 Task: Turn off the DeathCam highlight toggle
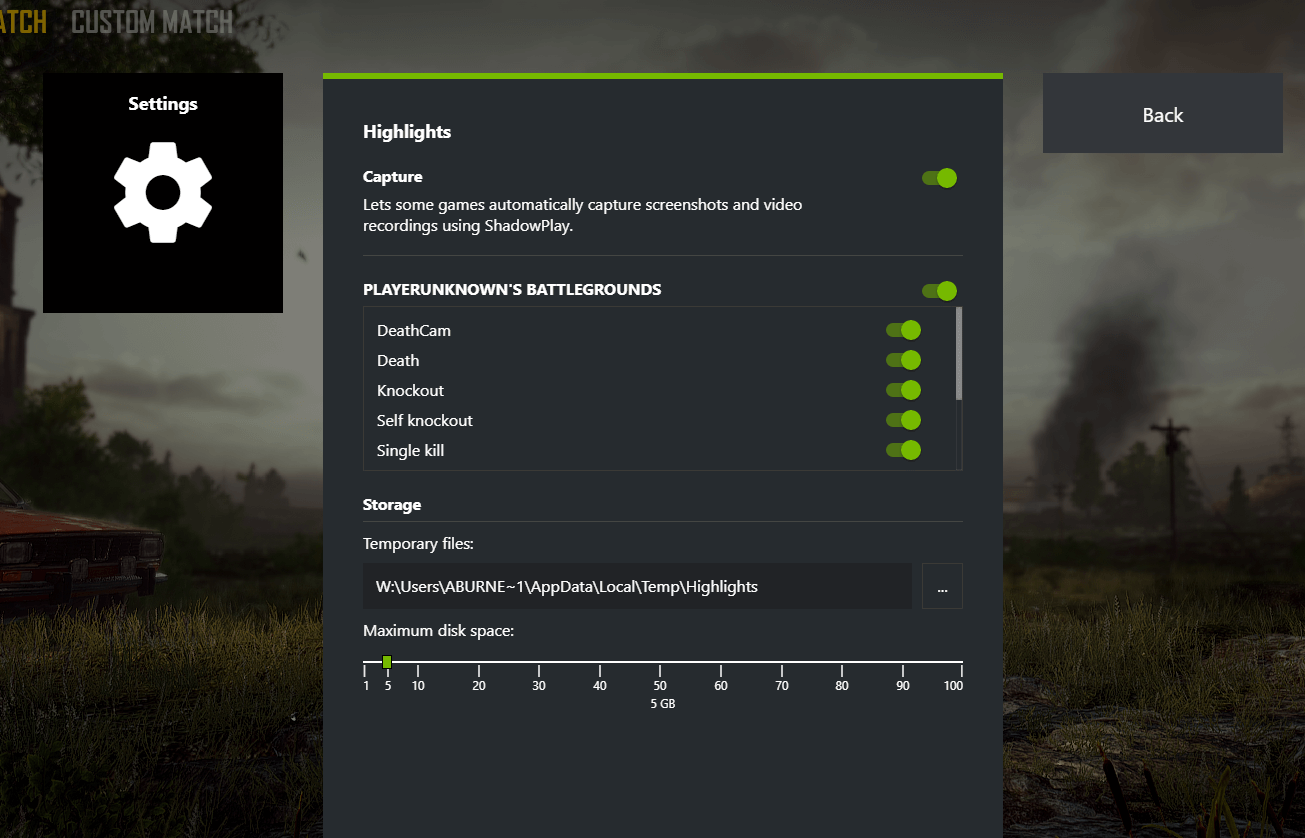(x=903, y=330)
